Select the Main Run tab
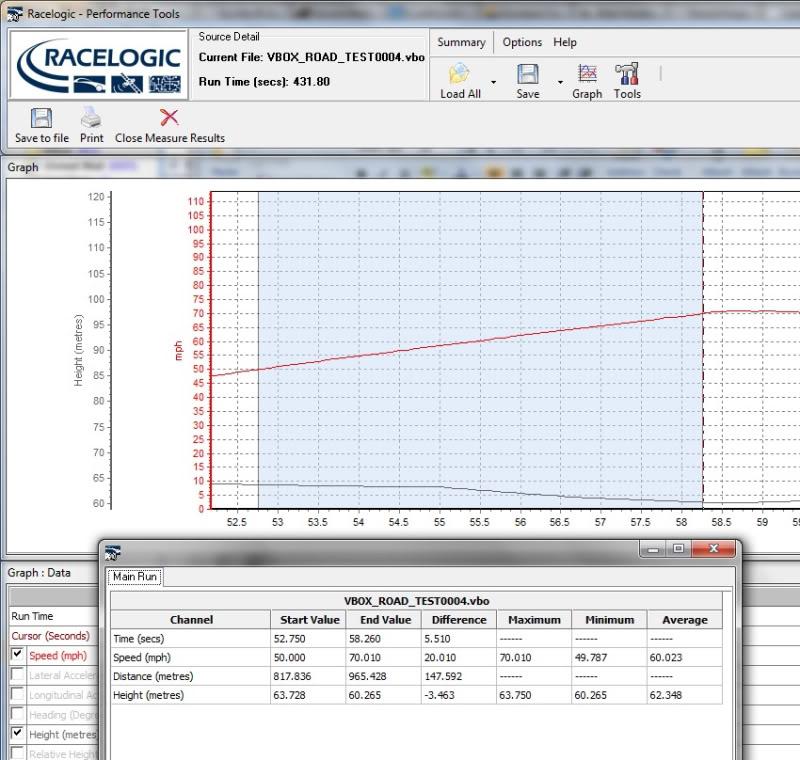 pos(134,576)
